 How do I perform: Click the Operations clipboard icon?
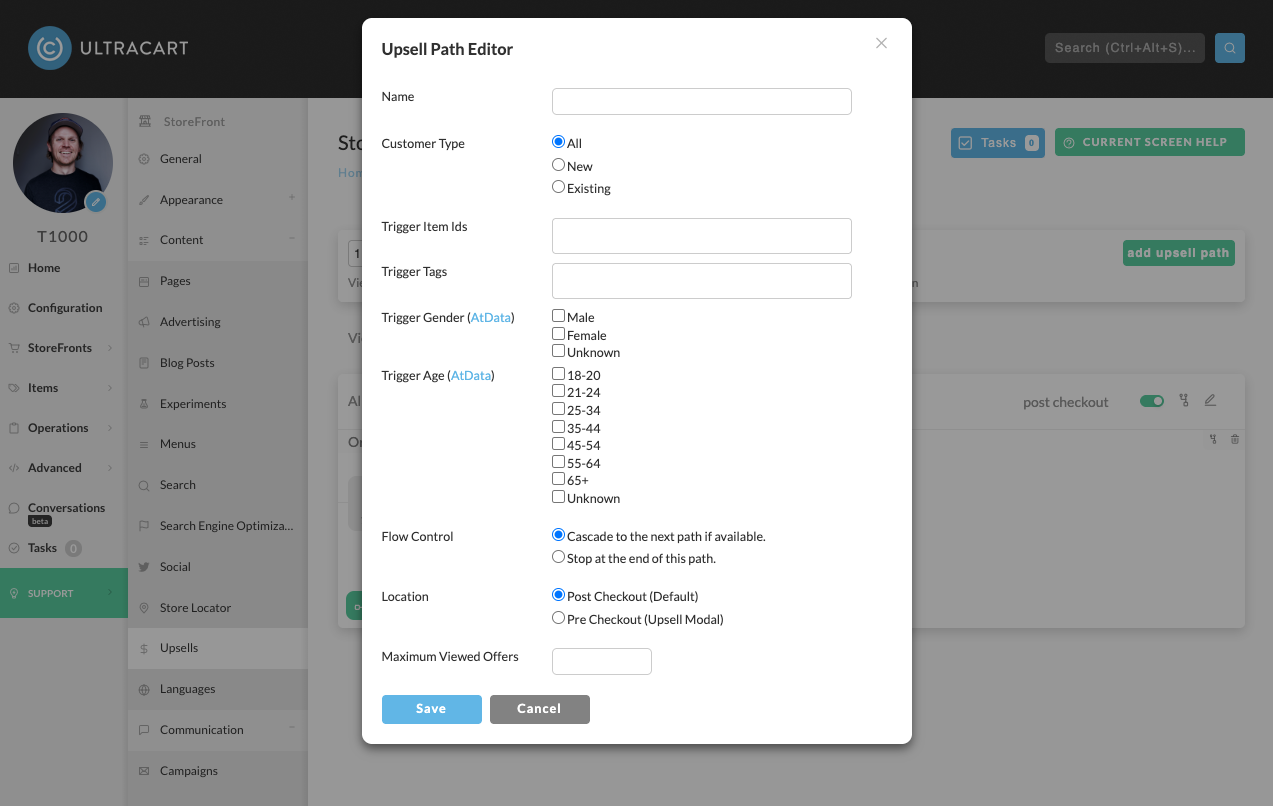14,428
